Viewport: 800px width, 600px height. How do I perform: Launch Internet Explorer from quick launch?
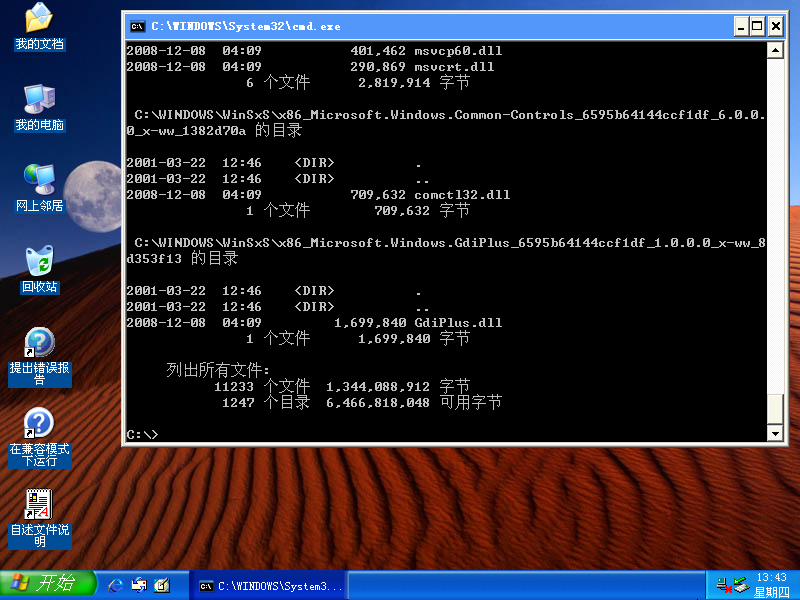pos(116,585)
